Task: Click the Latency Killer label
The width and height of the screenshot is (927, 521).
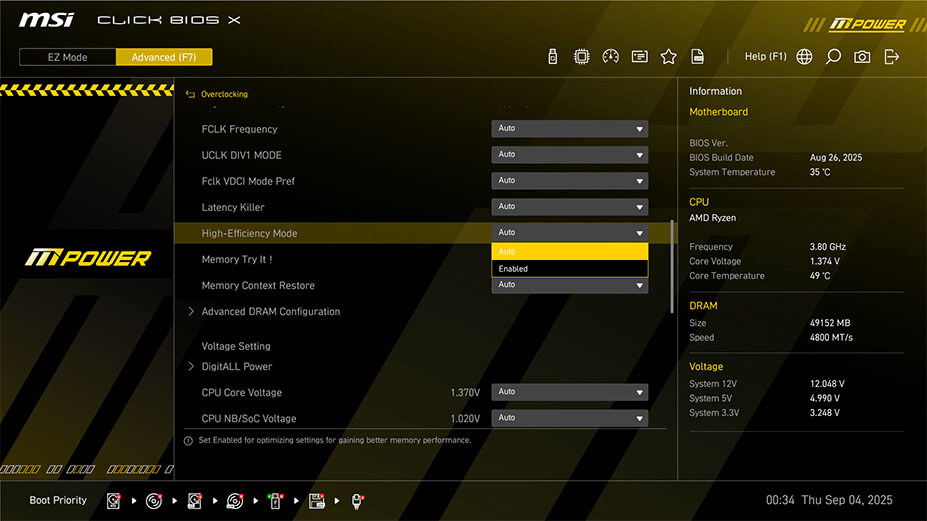Action: tap(232, 208)
